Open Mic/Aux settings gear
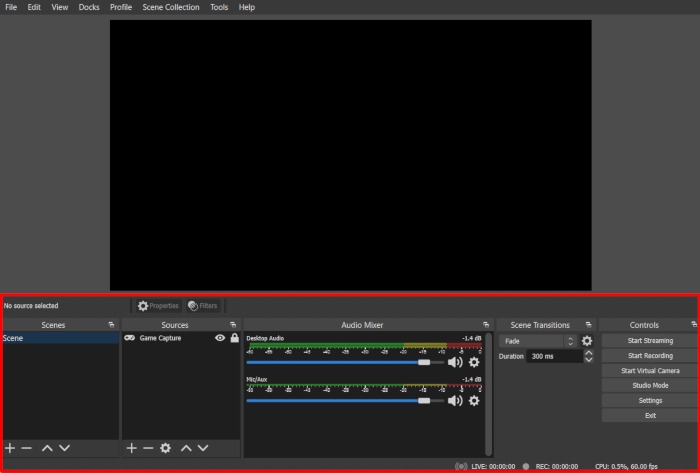This screenshot has width=700, height=473. 474,401
